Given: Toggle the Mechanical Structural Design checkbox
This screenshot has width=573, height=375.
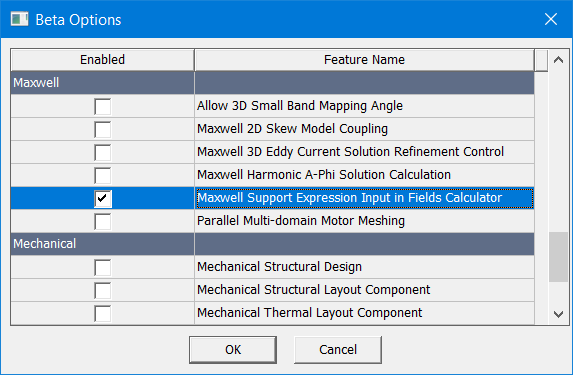Looking at the screenshot, I should tap(102, 268).
